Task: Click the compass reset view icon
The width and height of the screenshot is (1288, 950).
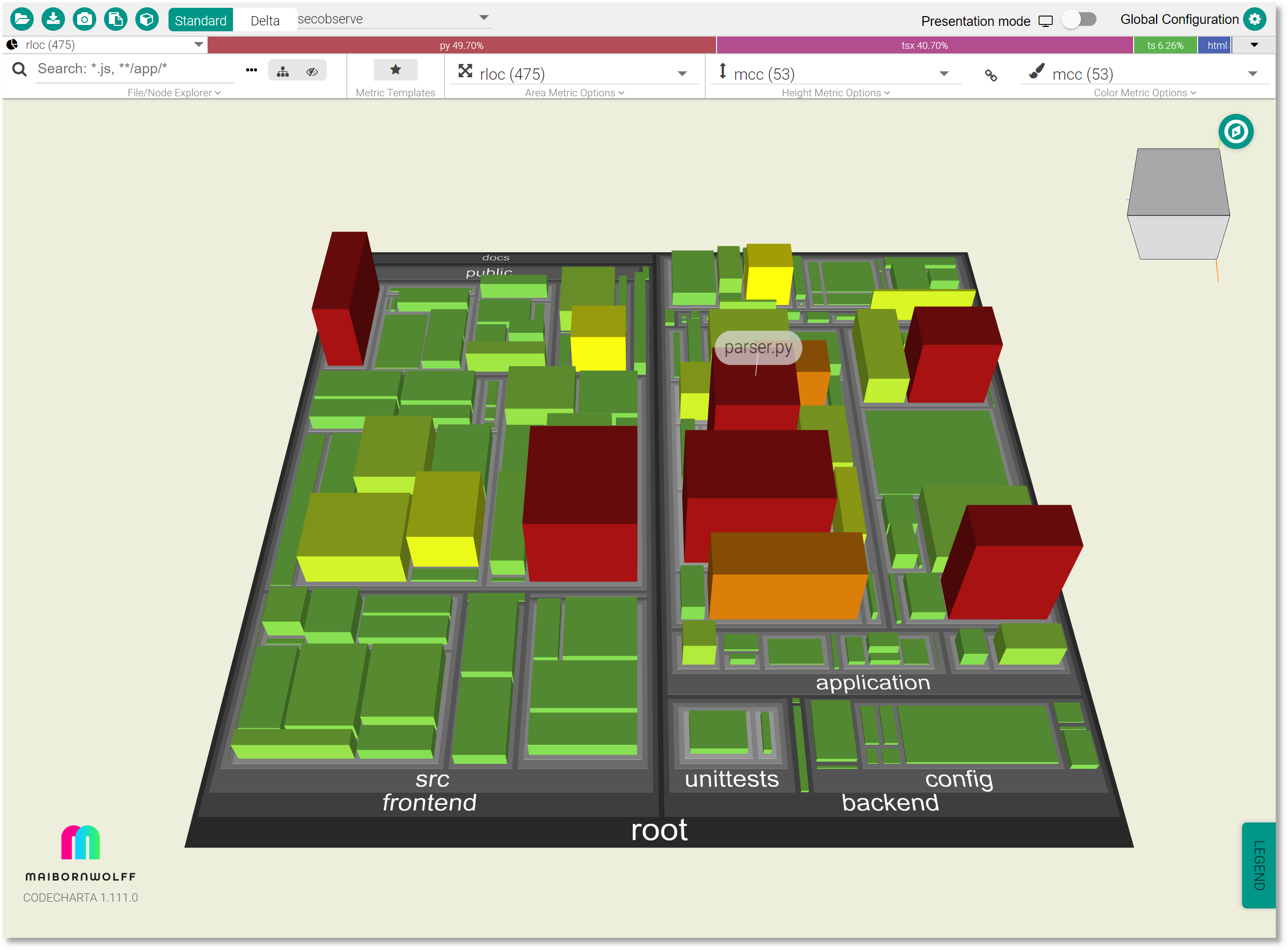Action: point(1236,131)
